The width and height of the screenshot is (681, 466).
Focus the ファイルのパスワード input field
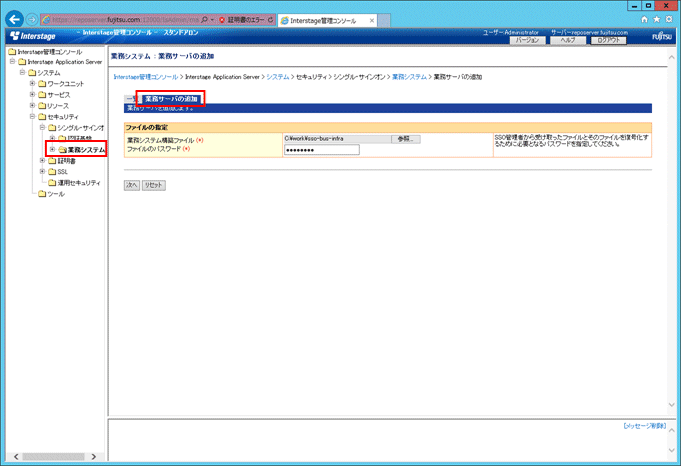[x=322, y=150]
